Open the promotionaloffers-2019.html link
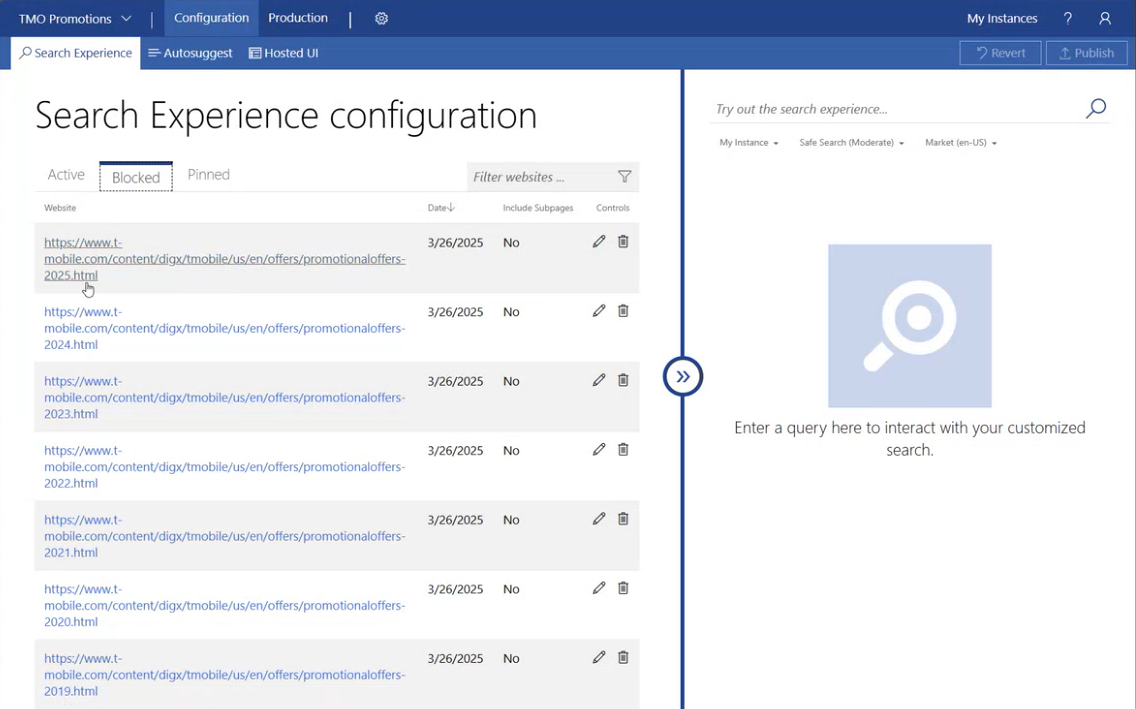This screenshot has height=709, width=1136. click(x=225, y=674)
